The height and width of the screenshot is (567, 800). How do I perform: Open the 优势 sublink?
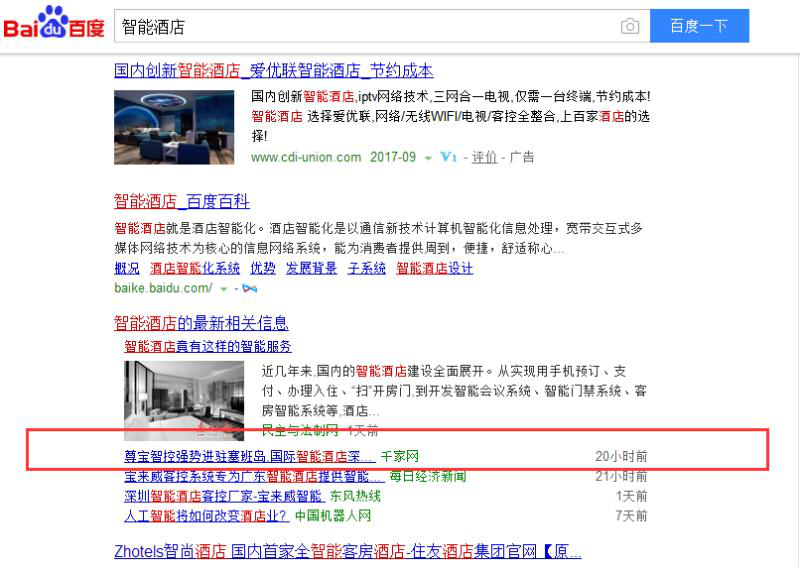pyautogui.click(x=263, y=268)
